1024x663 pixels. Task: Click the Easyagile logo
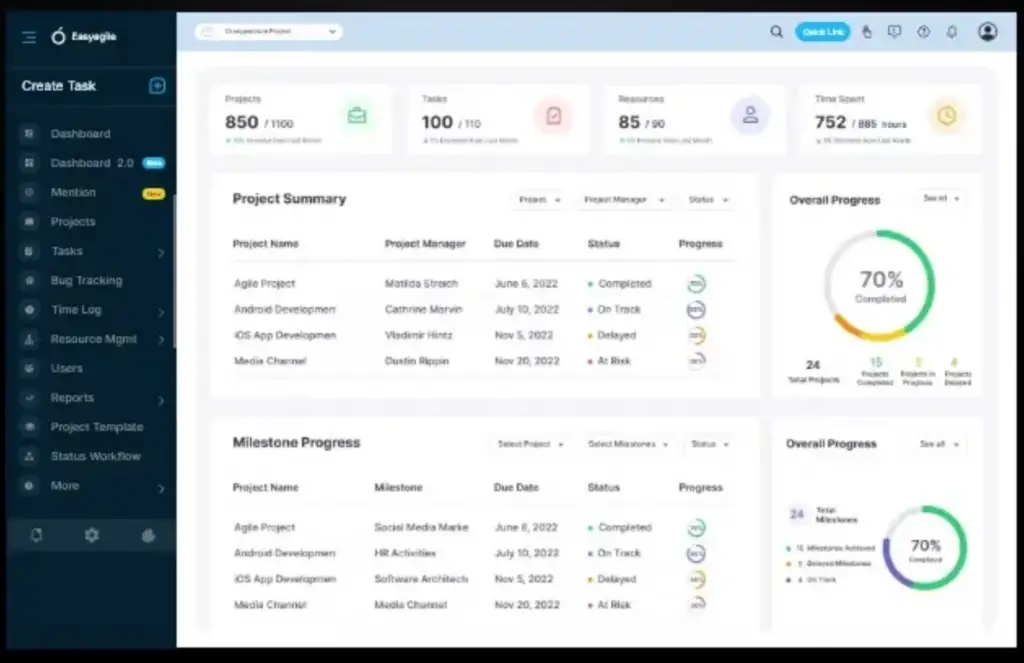84,37
